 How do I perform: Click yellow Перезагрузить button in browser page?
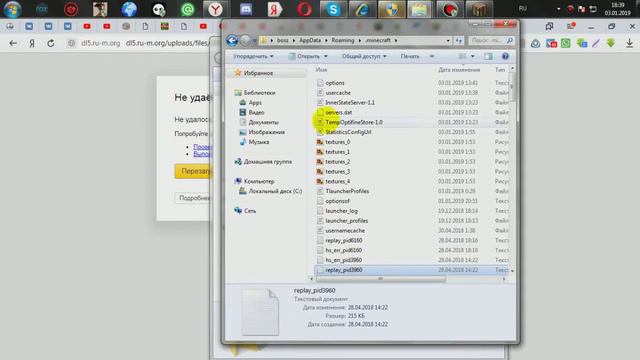[193, 171]
